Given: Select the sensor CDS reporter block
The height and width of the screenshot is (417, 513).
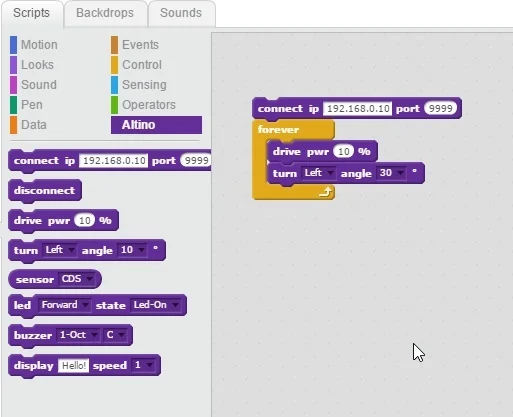Looking at the screenshot, I should (x=55, y=279).
